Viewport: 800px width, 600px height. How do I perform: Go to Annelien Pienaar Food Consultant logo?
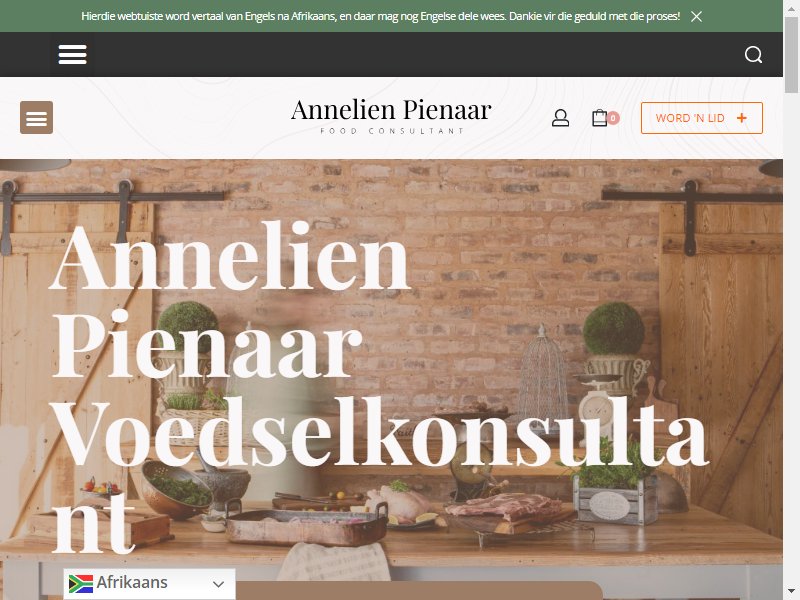391,116
